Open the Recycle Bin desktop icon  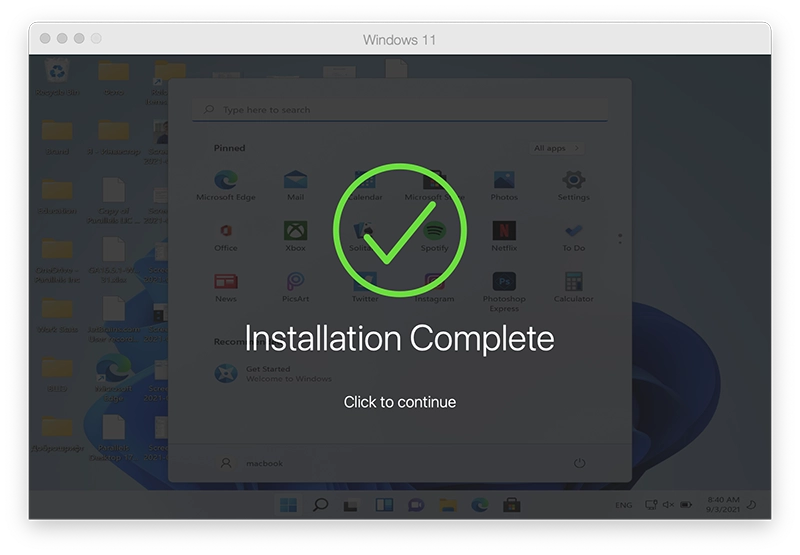coord(57,78)
